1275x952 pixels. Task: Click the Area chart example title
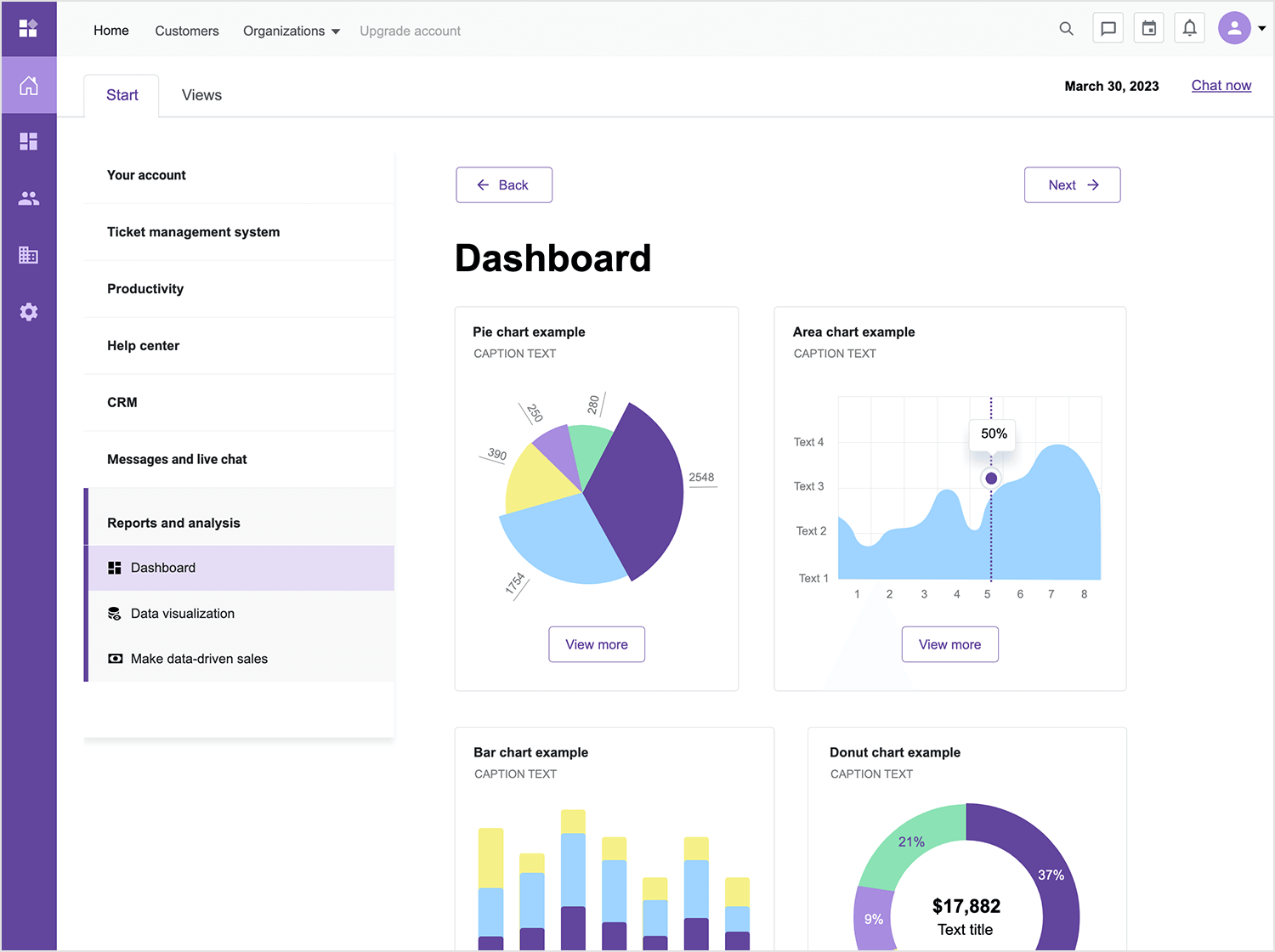pyautogui.click(x=854, y=332)
